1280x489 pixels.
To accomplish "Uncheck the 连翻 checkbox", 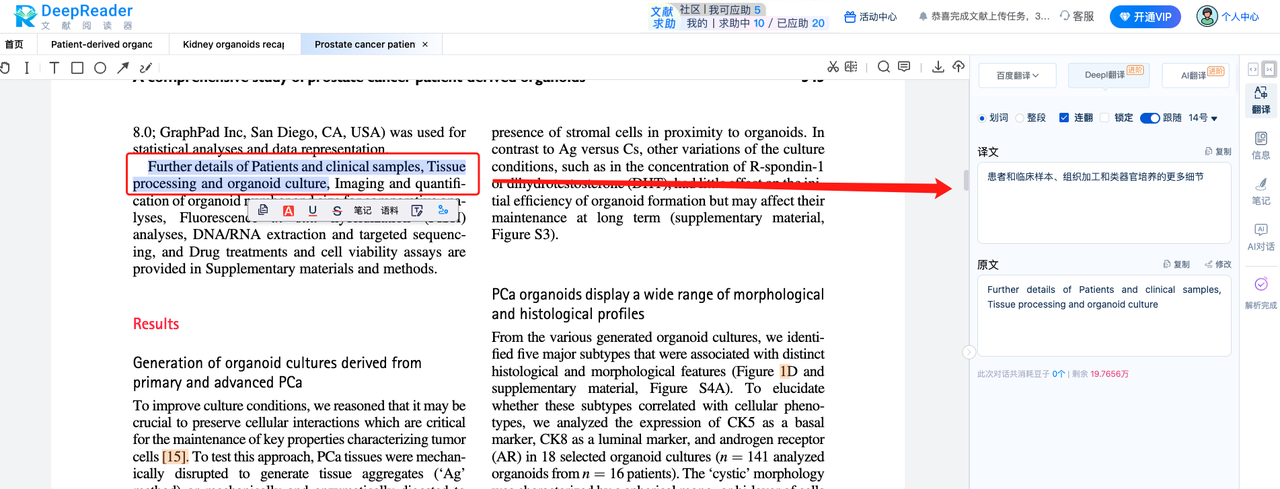I will pyautogui.click(x=1064, y=118).
